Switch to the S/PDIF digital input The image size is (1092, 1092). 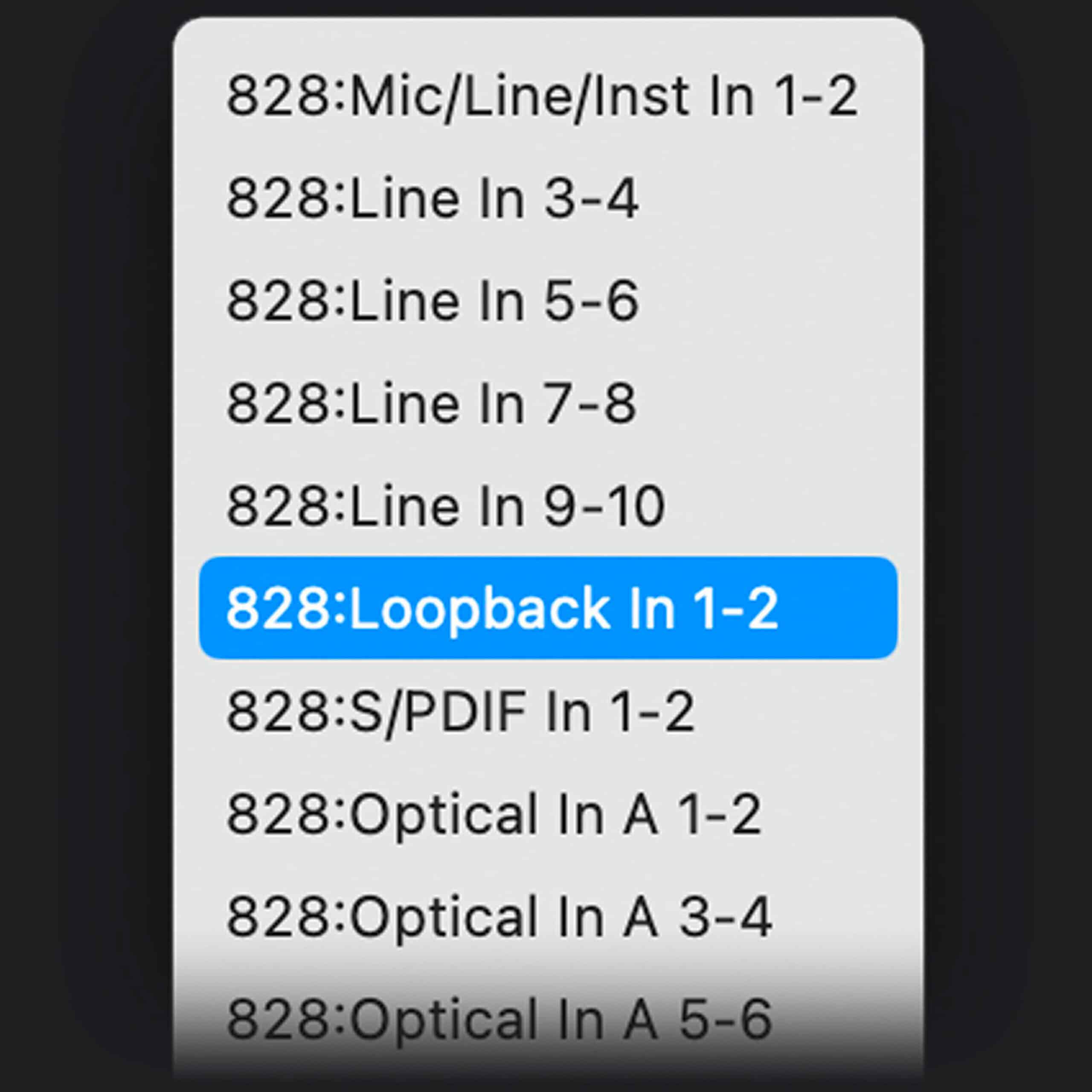click(x=460, y=711)
